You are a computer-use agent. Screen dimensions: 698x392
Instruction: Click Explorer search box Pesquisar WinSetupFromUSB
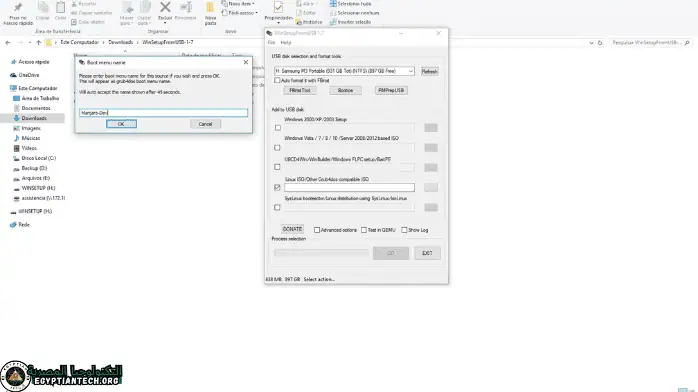pyautogui.click(x=651, y=43)
